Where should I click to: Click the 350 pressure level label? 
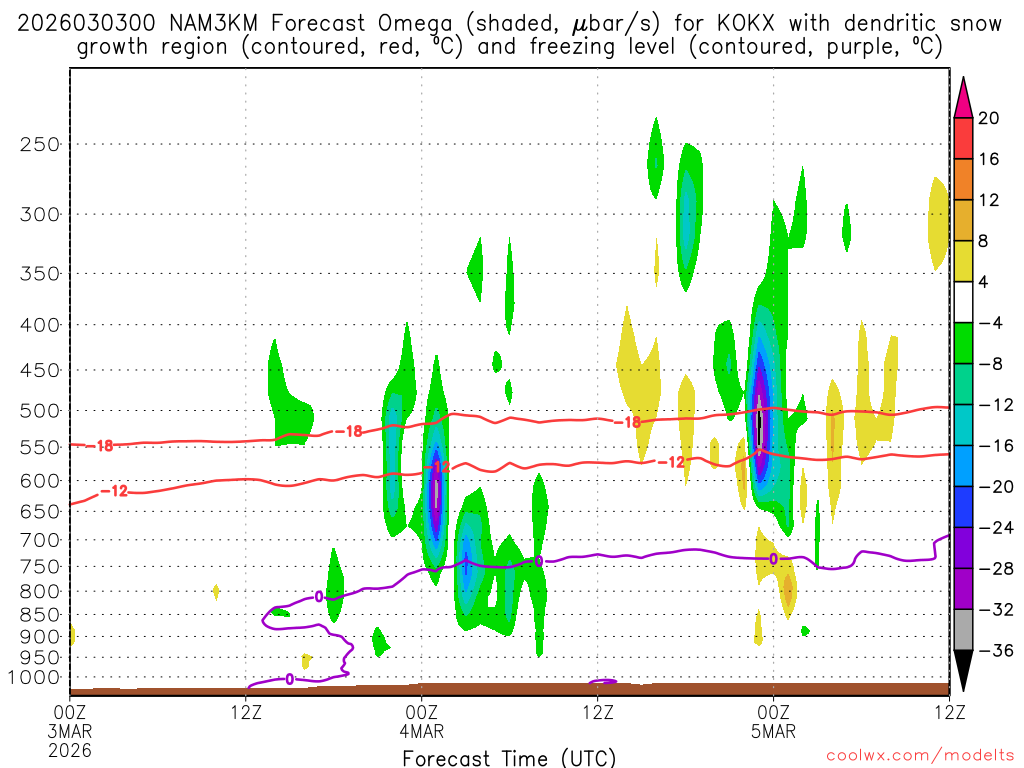(40, 274)
